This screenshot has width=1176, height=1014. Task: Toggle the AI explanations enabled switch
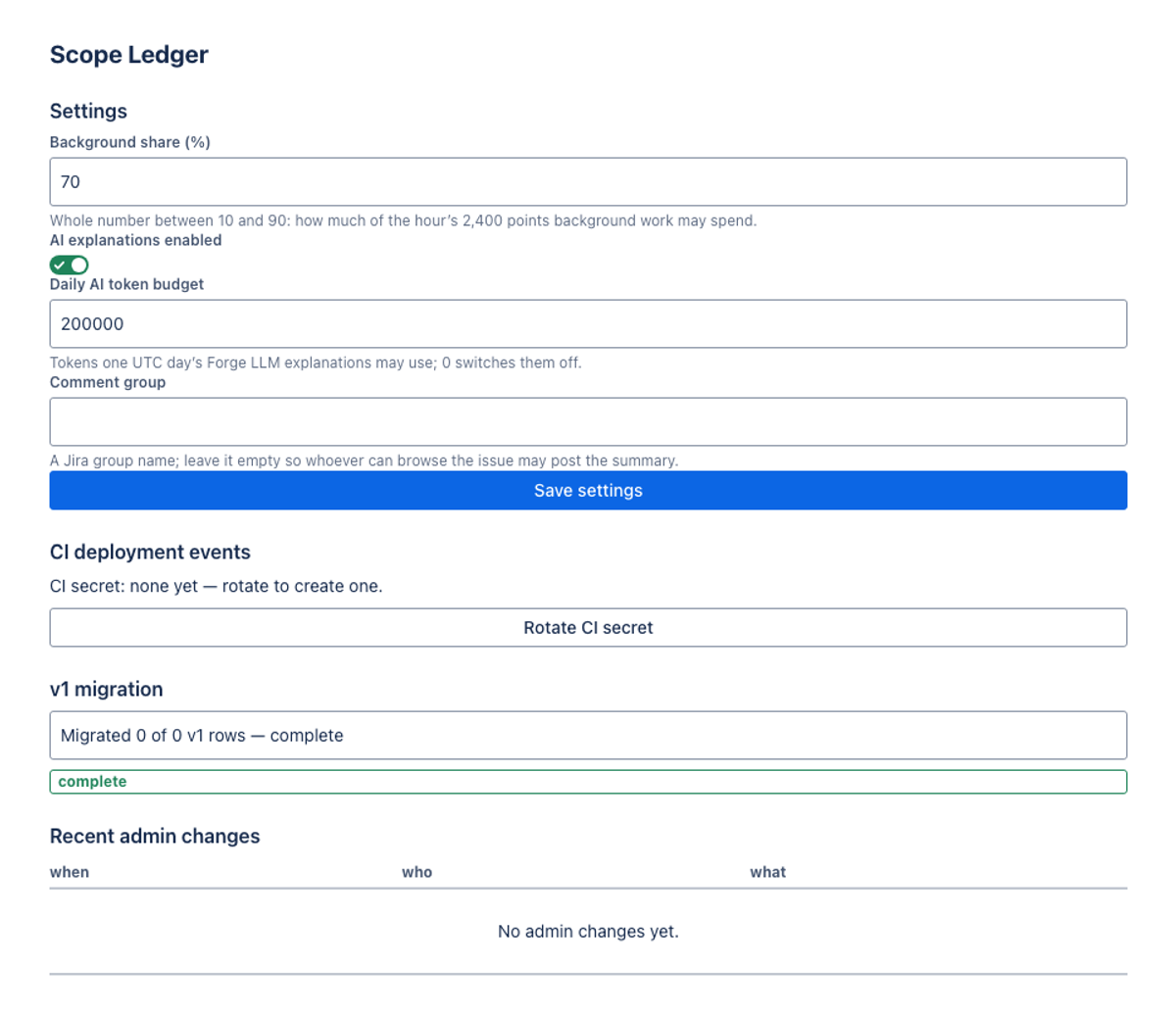tap(70, 265)
